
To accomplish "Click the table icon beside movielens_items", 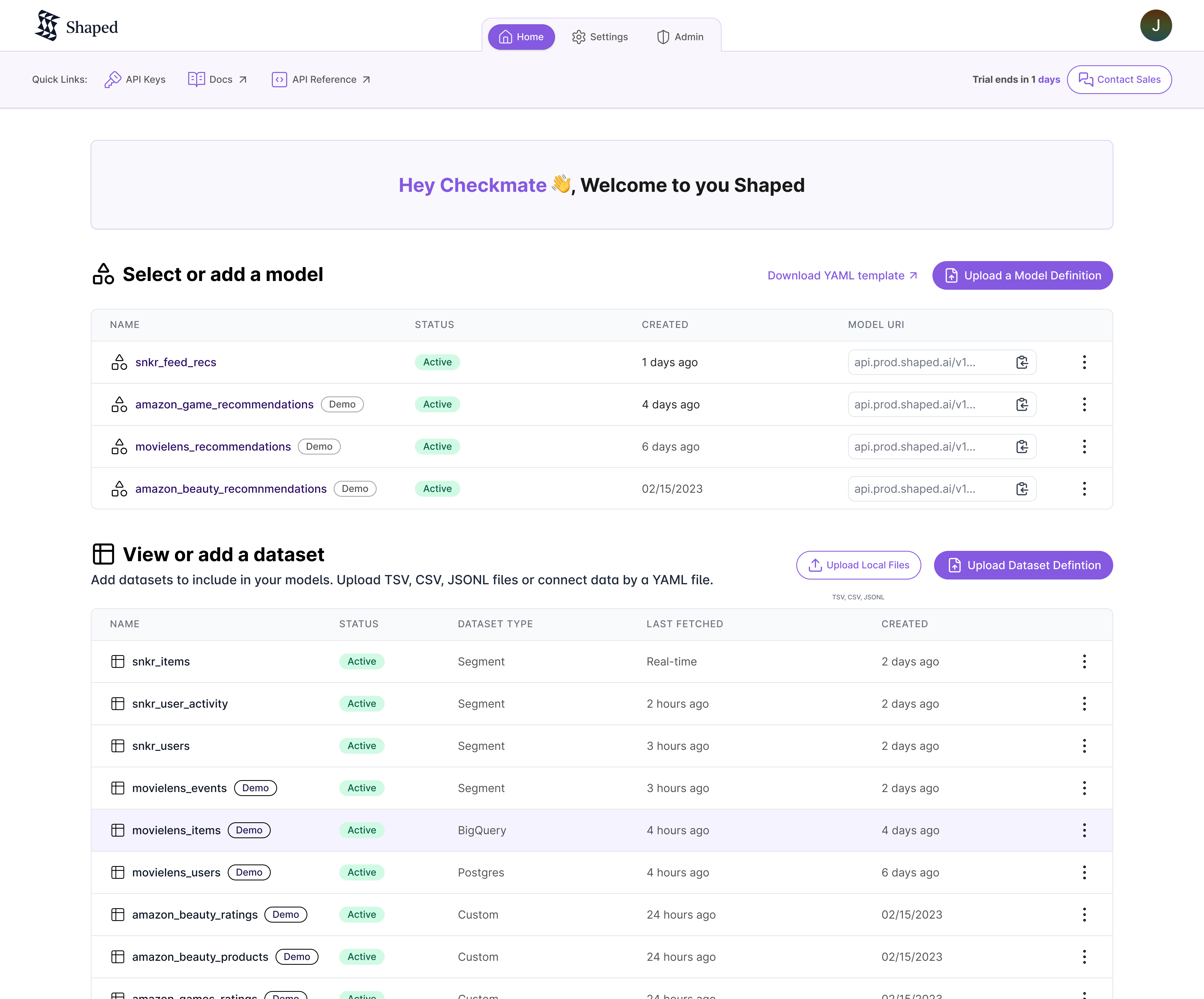I will click(118, 830).
